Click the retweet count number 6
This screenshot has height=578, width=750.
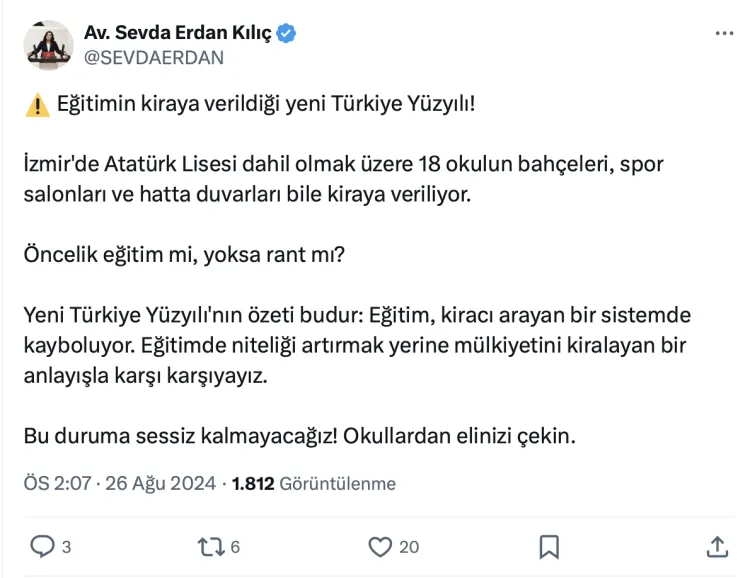click(235, 547)
